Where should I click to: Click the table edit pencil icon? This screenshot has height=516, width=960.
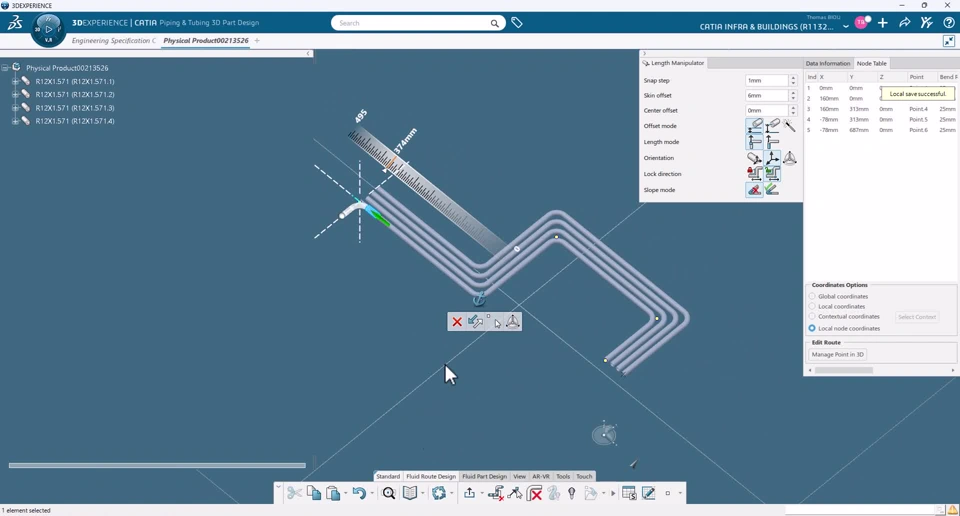coord(648,493)
